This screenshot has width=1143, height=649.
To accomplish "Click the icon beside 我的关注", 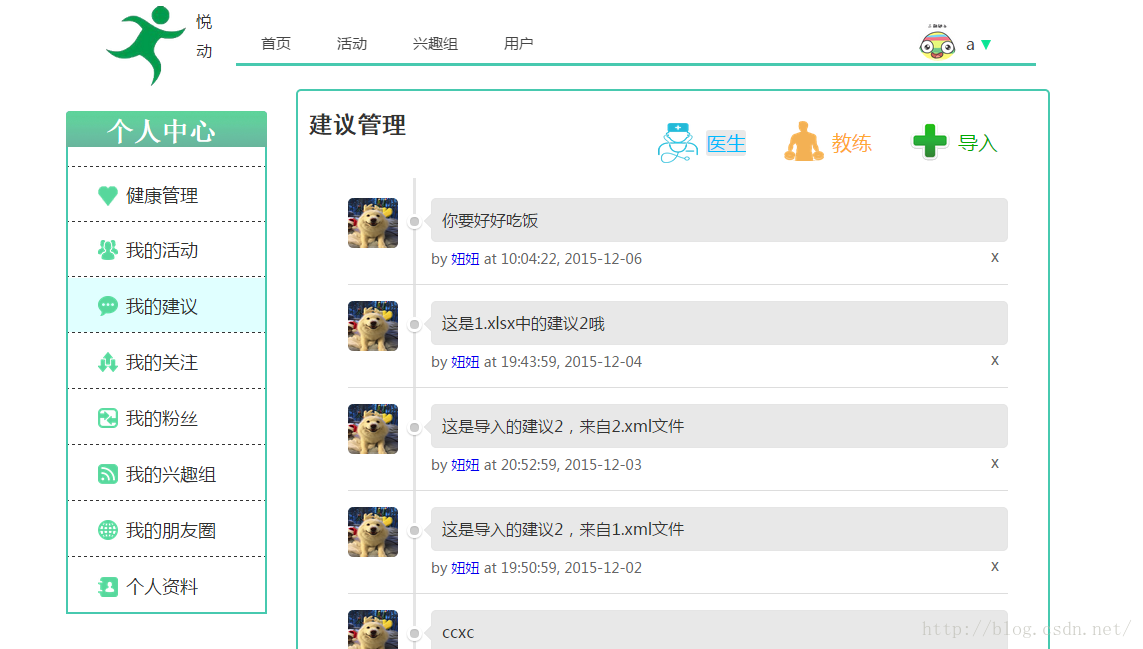I will 108,362.
